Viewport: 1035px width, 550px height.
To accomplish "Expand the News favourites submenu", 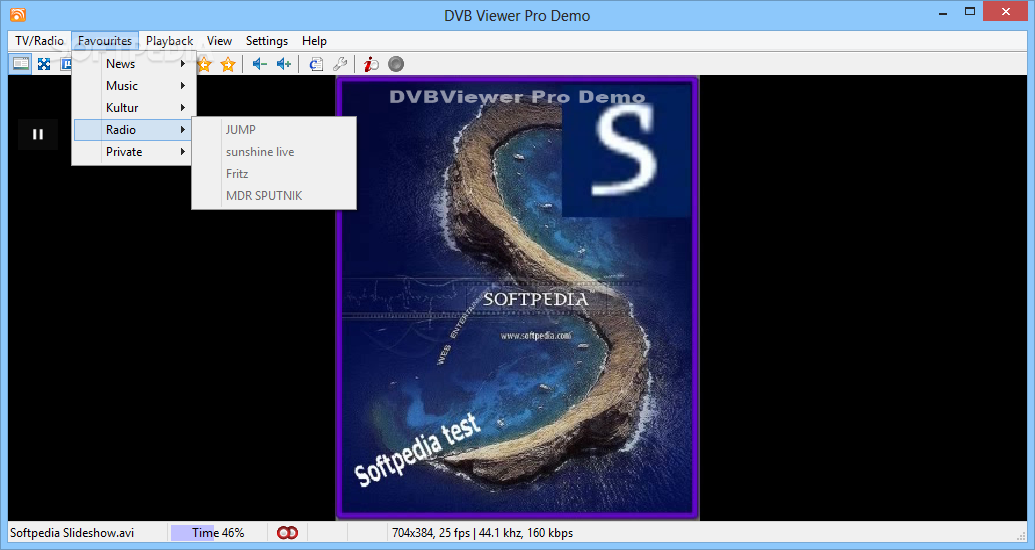I will (x=133, y=64).
